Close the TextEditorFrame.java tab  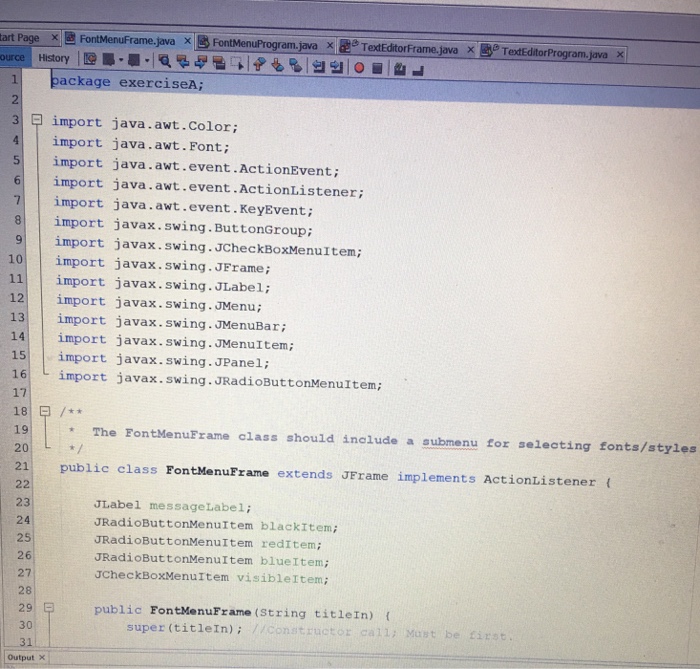point(470,50)
